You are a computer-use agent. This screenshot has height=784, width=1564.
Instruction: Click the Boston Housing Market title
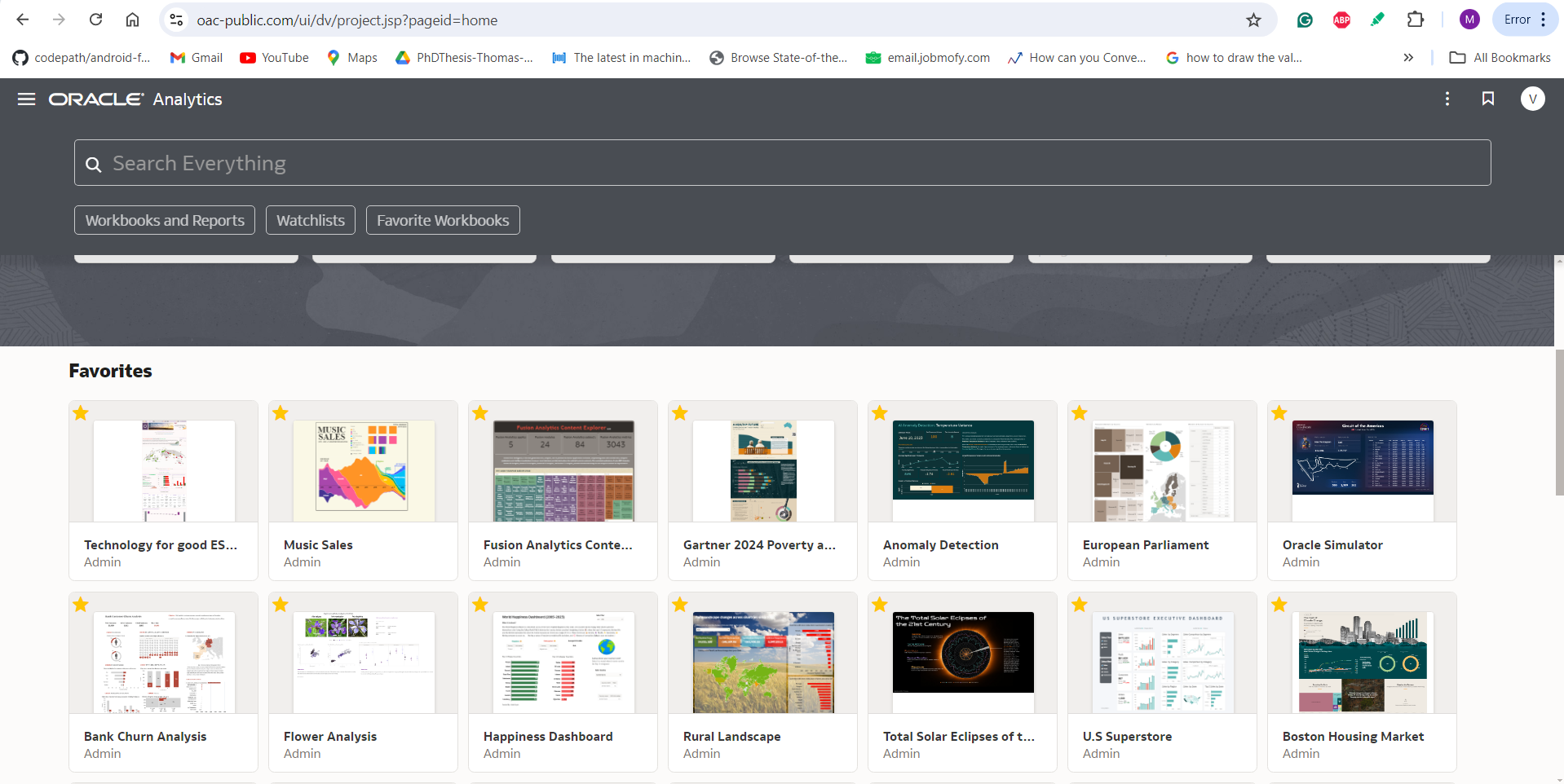(1353, 736)
